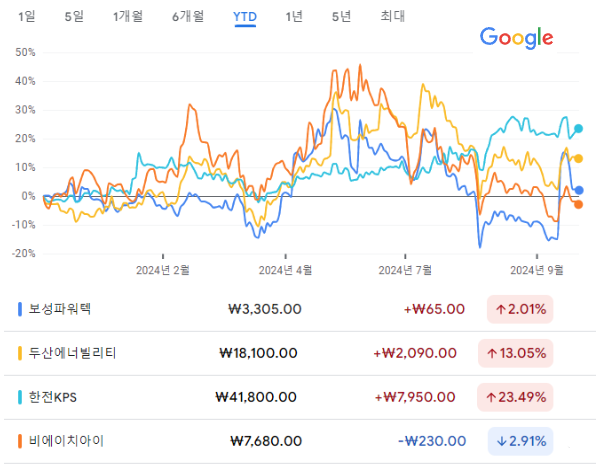Image resolution: width=608 pixels, height=470 pixels.
Task: Open the 1개월 range tab
Action: pos(128,16)
